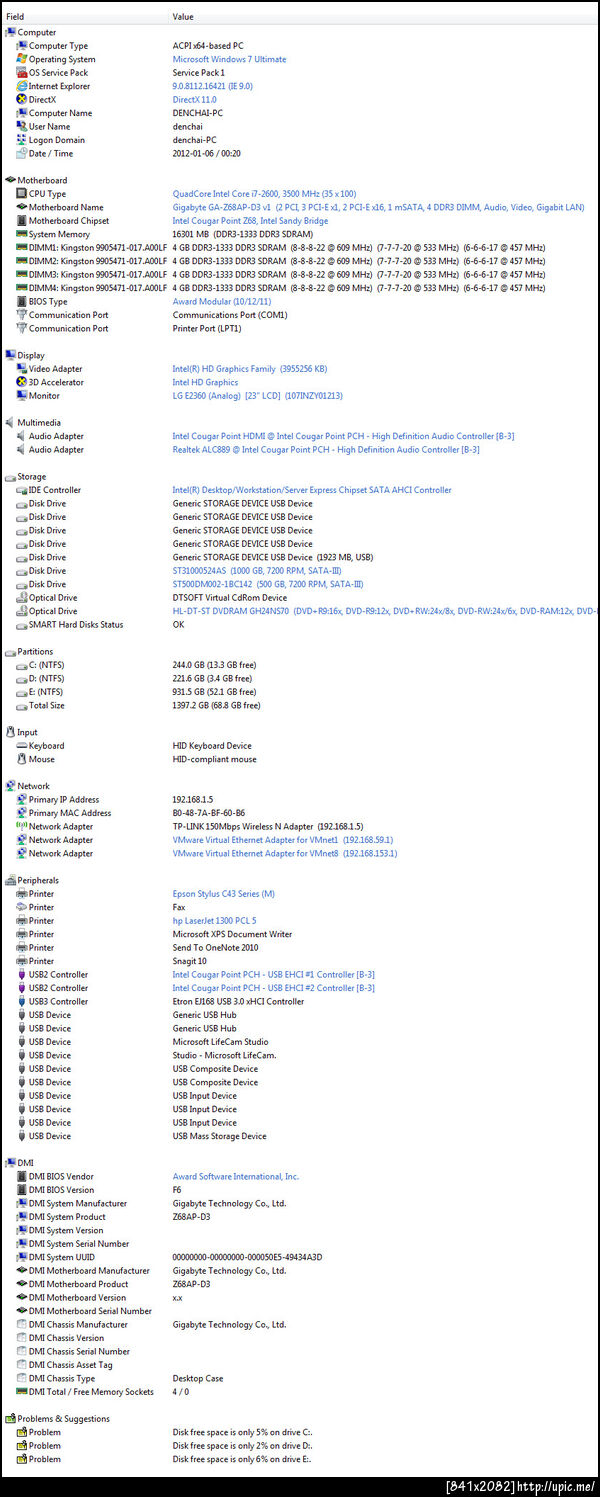Select the System Memory row icon
Screen dimensions: 600x1497
click(21, 234)
